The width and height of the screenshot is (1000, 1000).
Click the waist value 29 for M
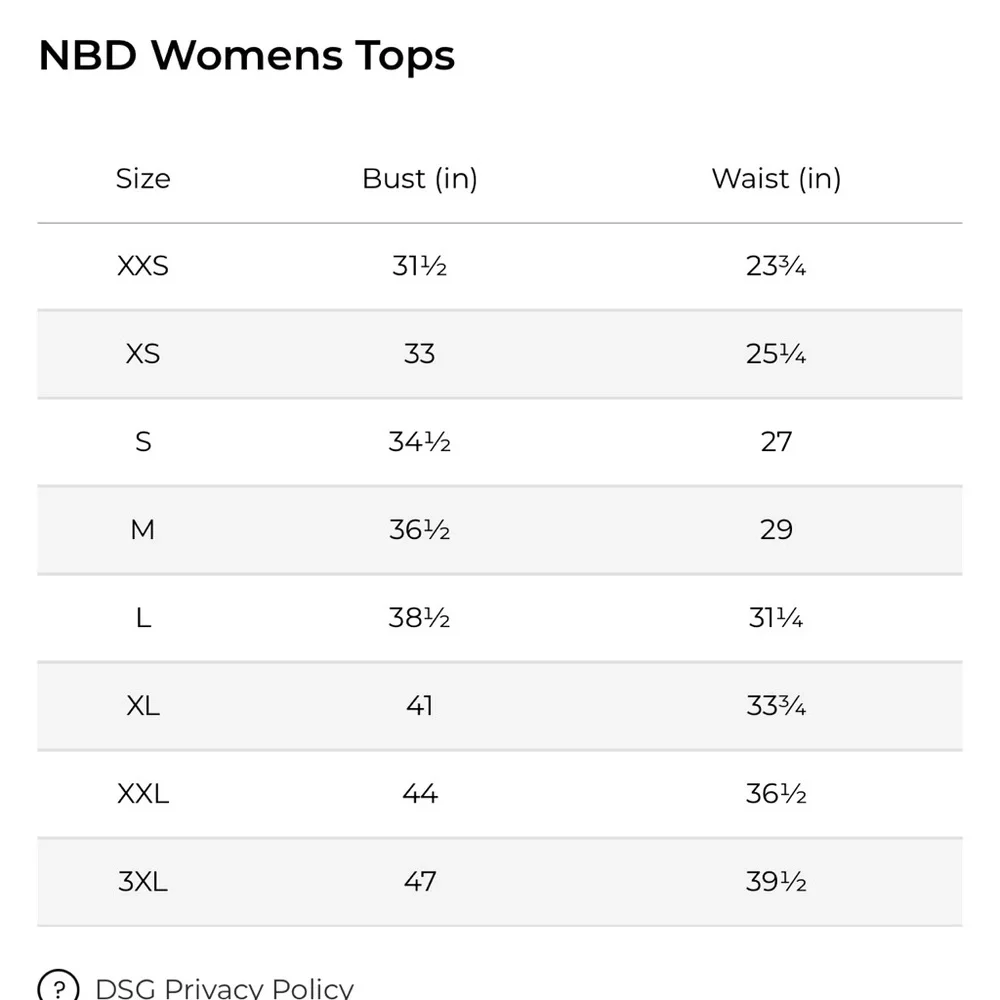click(x=776, y=530)
